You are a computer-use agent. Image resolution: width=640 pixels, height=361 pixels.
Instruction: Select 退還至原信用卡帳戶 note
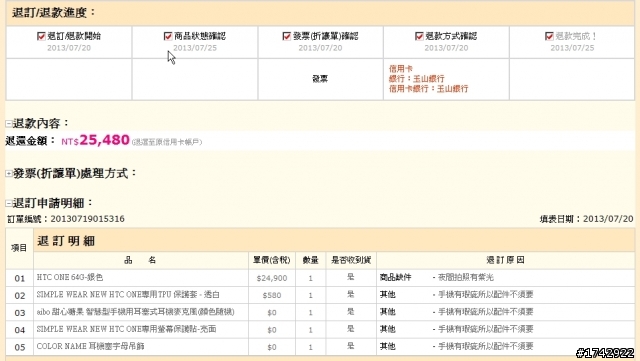167,142
